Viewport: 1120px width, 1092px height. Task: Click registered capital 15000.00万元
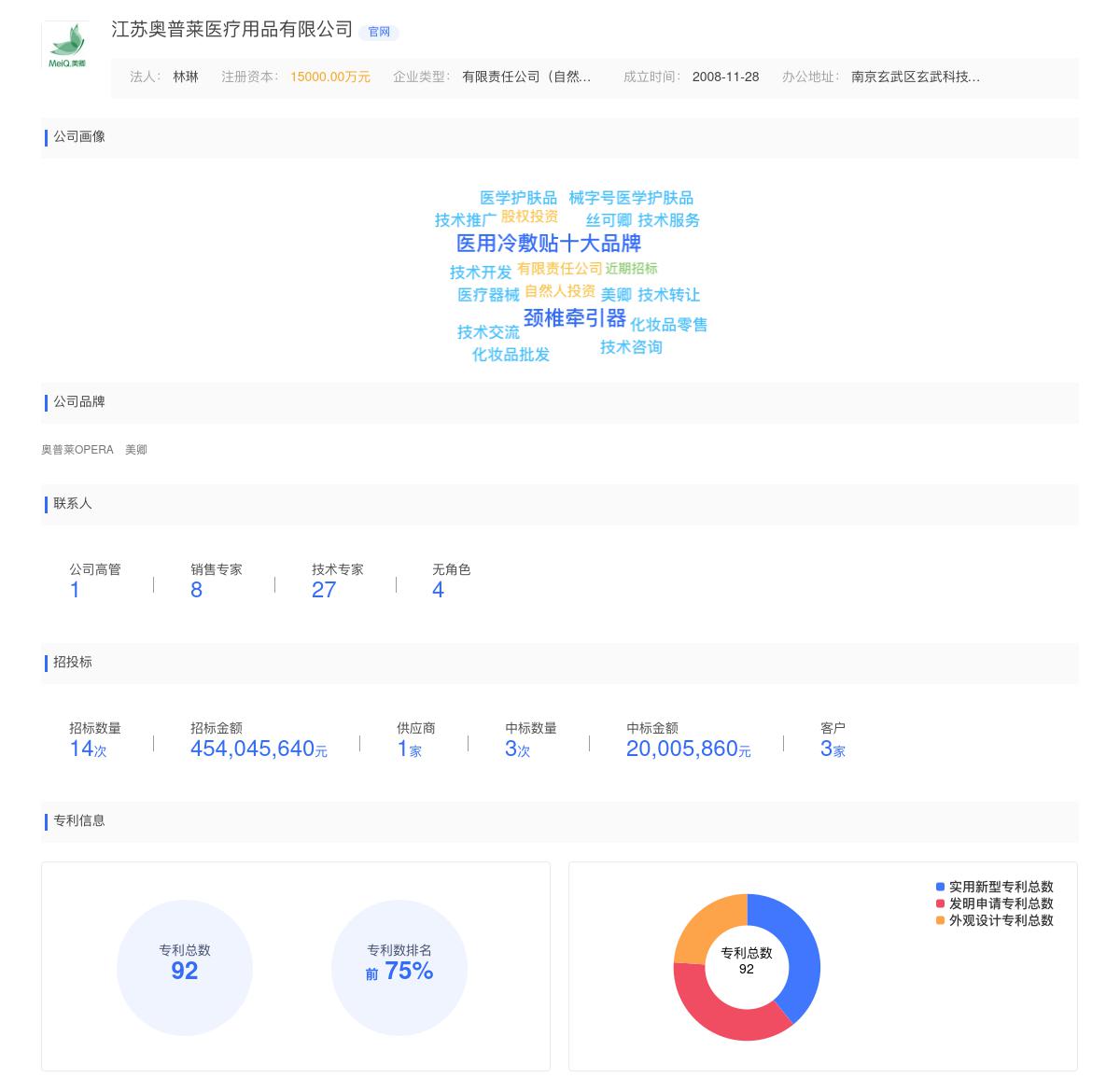330,77
